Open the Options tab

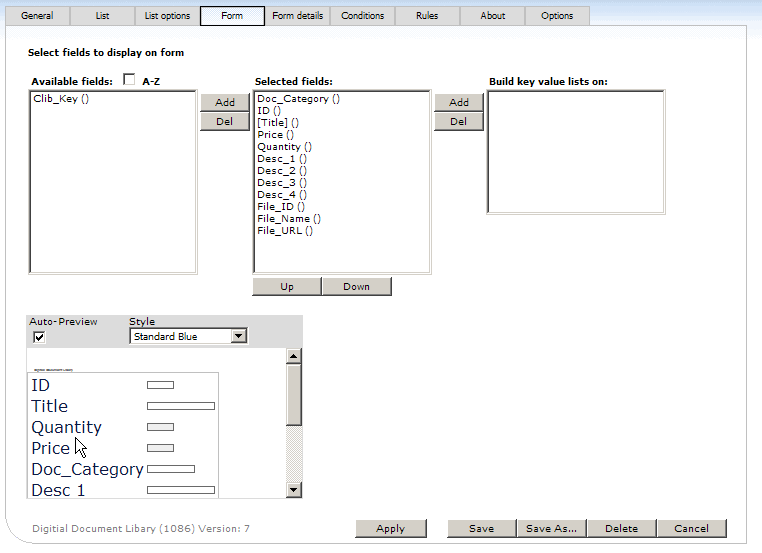[x=557, y=16]
